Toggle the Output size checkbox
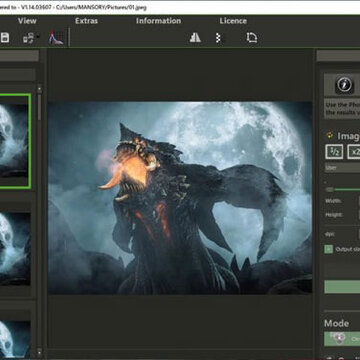This screenshot has width=360, height=360. pyautogui.click(x=329, y=249)
